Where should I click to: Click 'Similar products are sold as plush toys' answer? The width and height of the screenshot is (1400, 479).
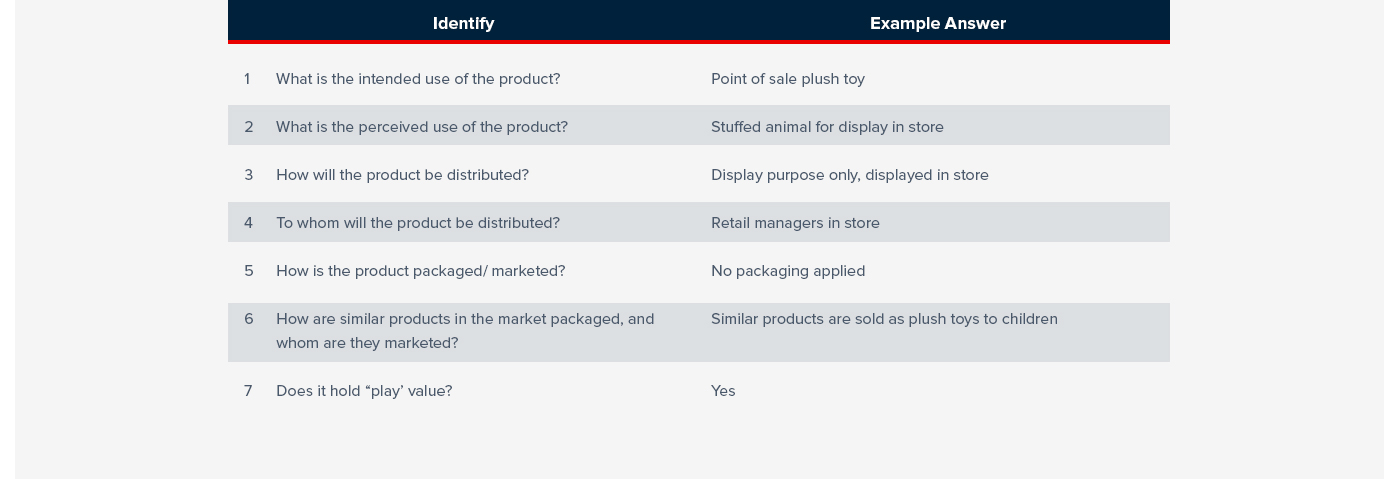pos(884,319)
